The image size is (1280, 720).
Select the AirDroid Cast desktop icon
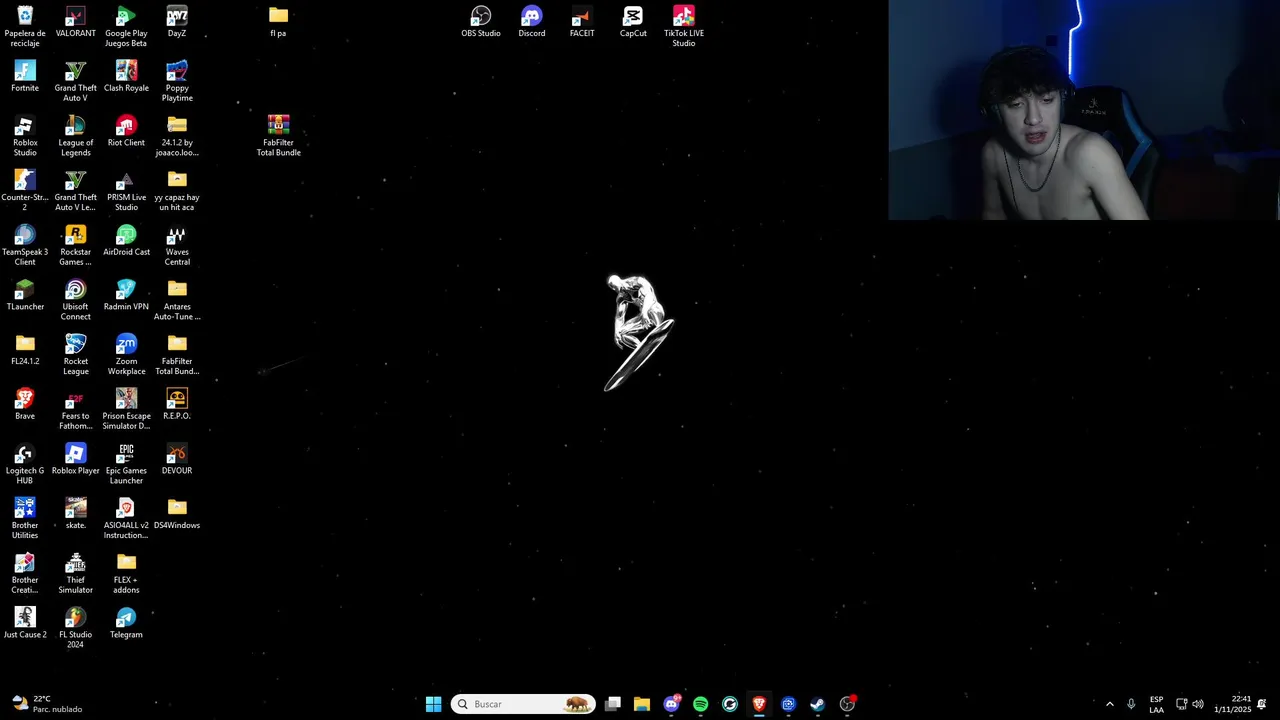click(x=126, y=240)
